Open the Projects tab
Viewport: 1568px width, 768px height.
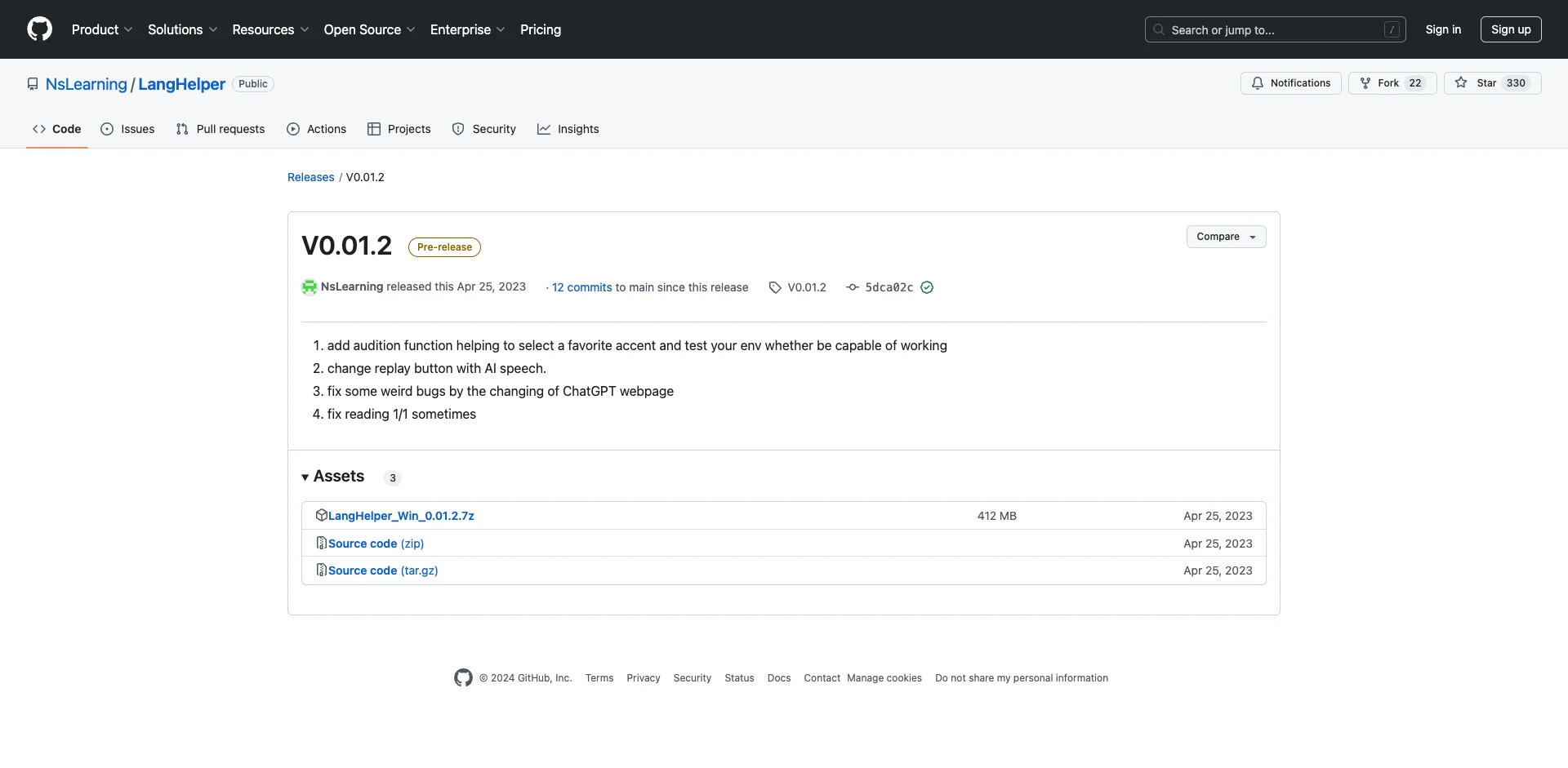click(399, 129)
